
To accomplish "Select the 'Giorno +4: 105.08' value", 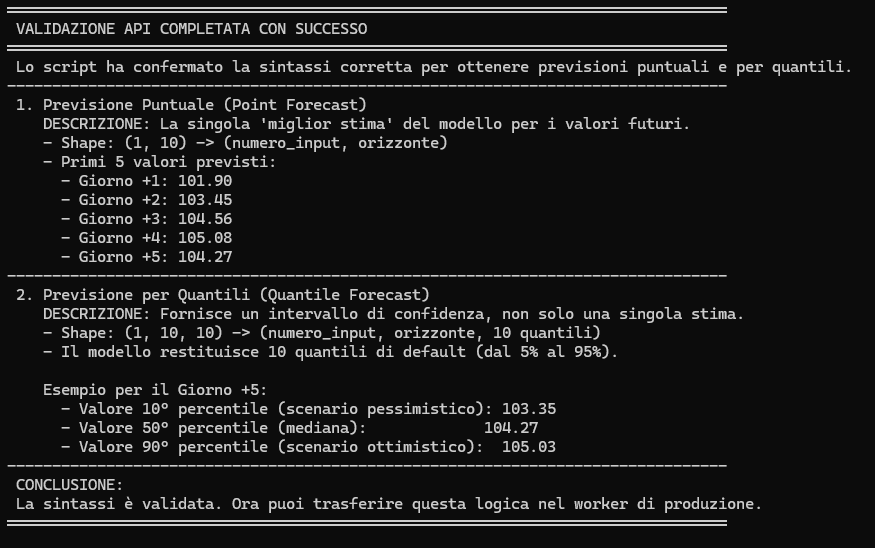I will (x=146, y=238).
